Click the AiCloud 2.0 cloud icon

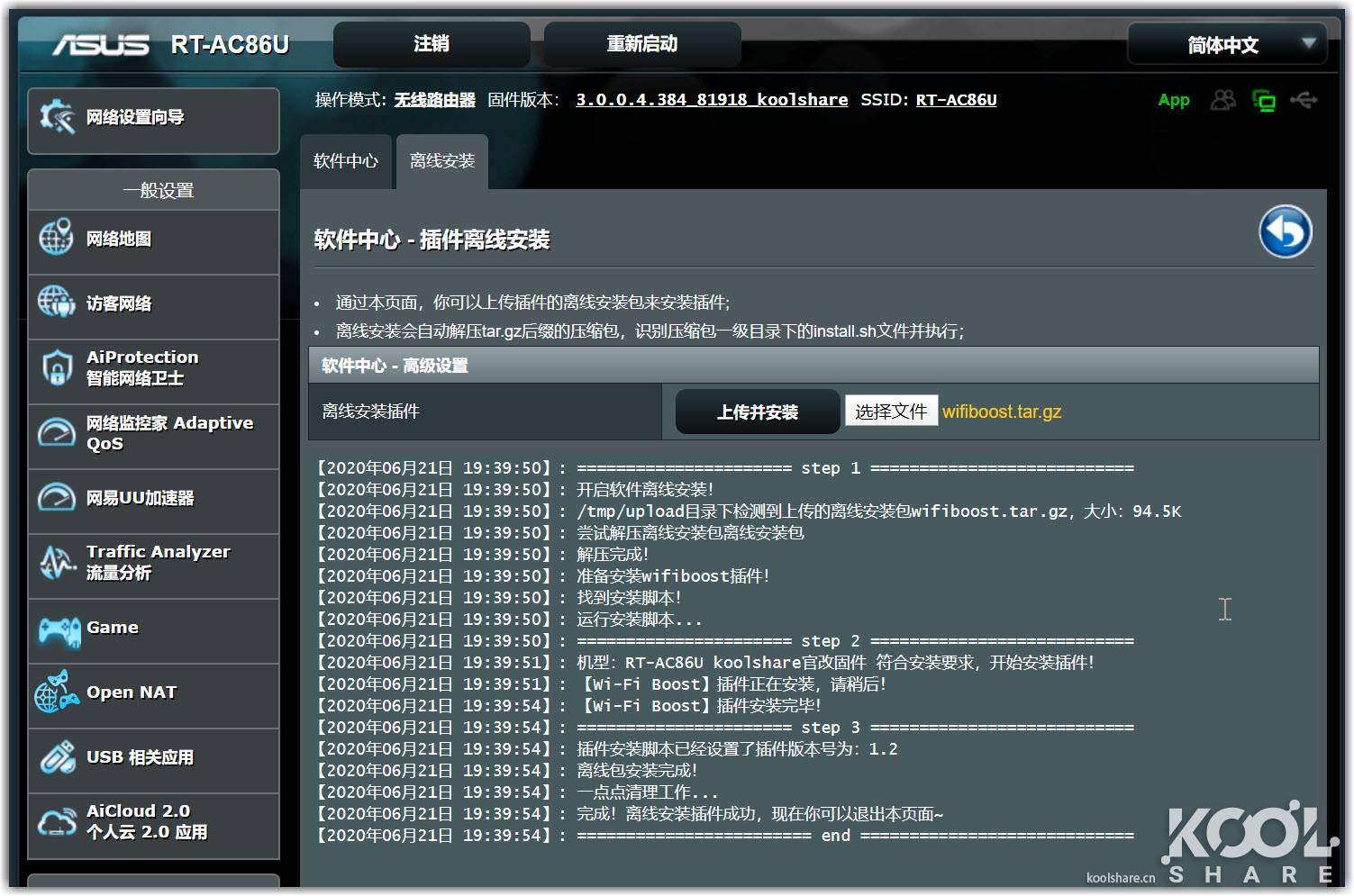tap(57, 821)
